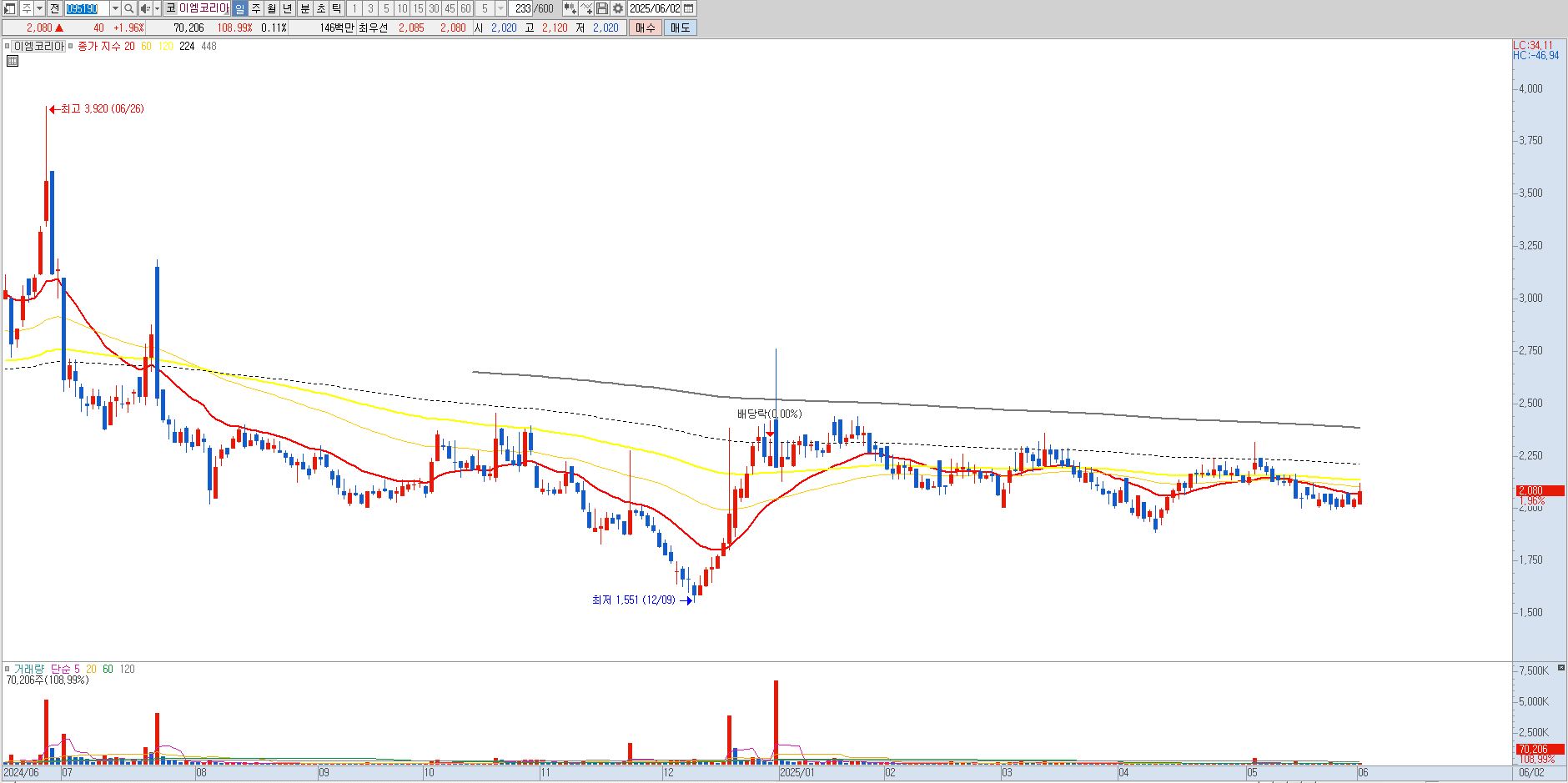Screen dimensions: 1568x783
Task: Select the 1 interval preset
Action: coord(354,8)
